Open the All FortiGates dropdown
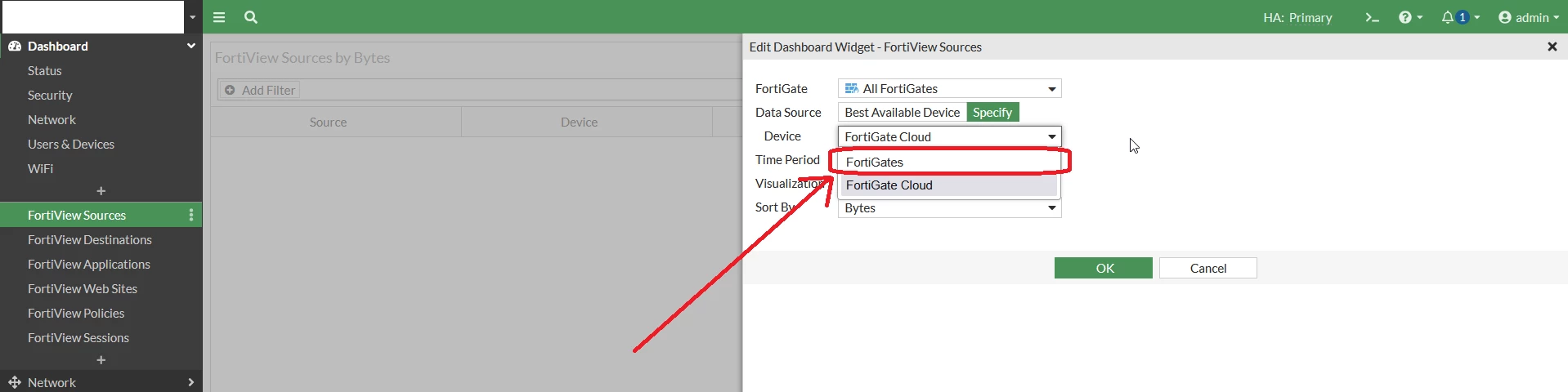1568x392 pixels. (x=949, y=88)
